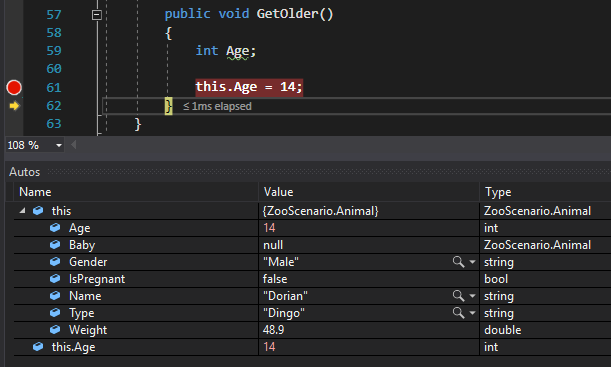Click the Autos panel title
Image resolution: width=611 pixels, height=367 pixels.
(x=25, y=172)
